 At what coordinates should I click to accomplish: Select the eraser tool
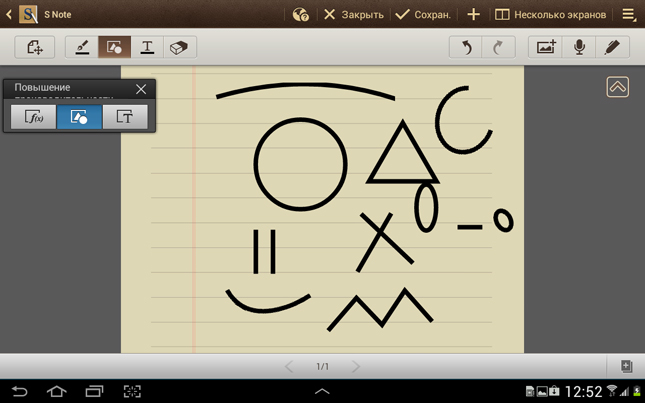179,47
